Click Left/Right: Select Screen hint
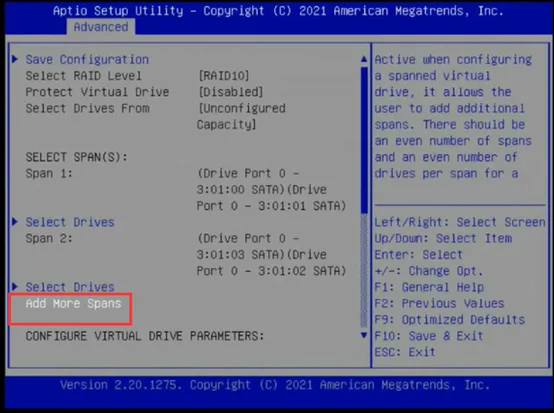The height and width of the screenshot is (413, 554). (460, 222)
